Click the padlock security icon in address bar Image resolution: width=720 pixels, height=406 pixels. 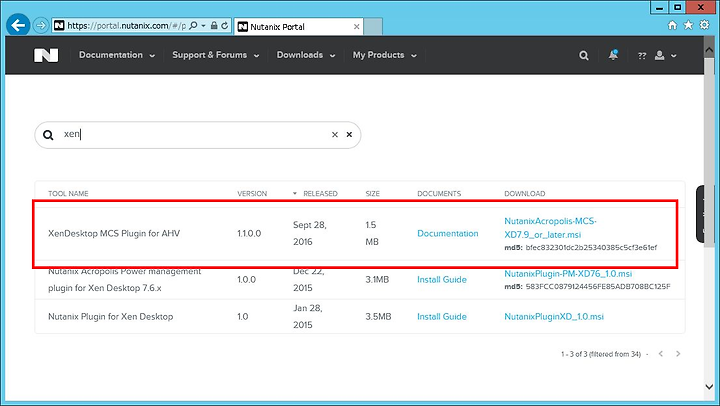coord(214,26)
